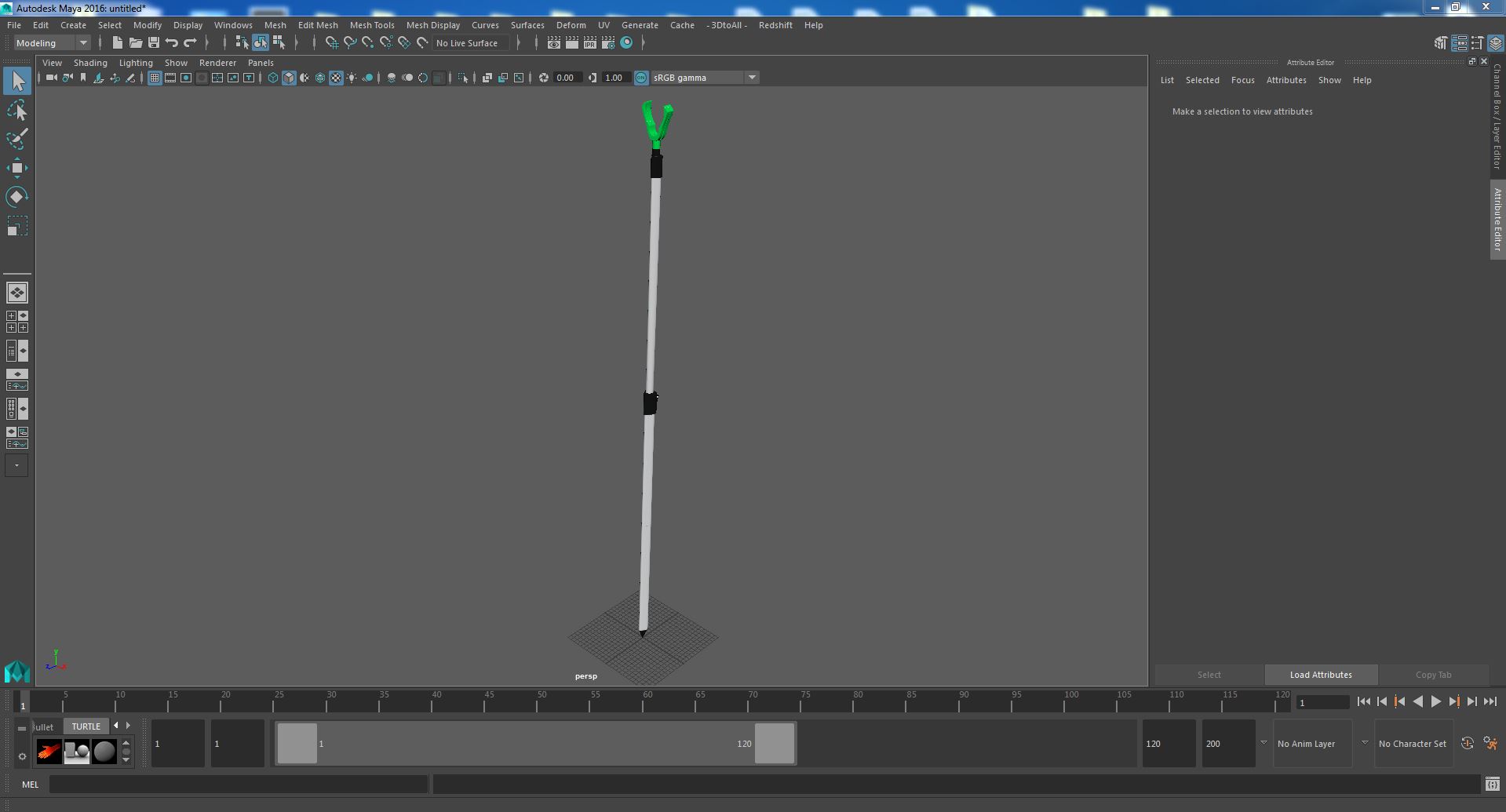Toggle viewport grid display
The image size is (1506, 812).
(155, 78)
